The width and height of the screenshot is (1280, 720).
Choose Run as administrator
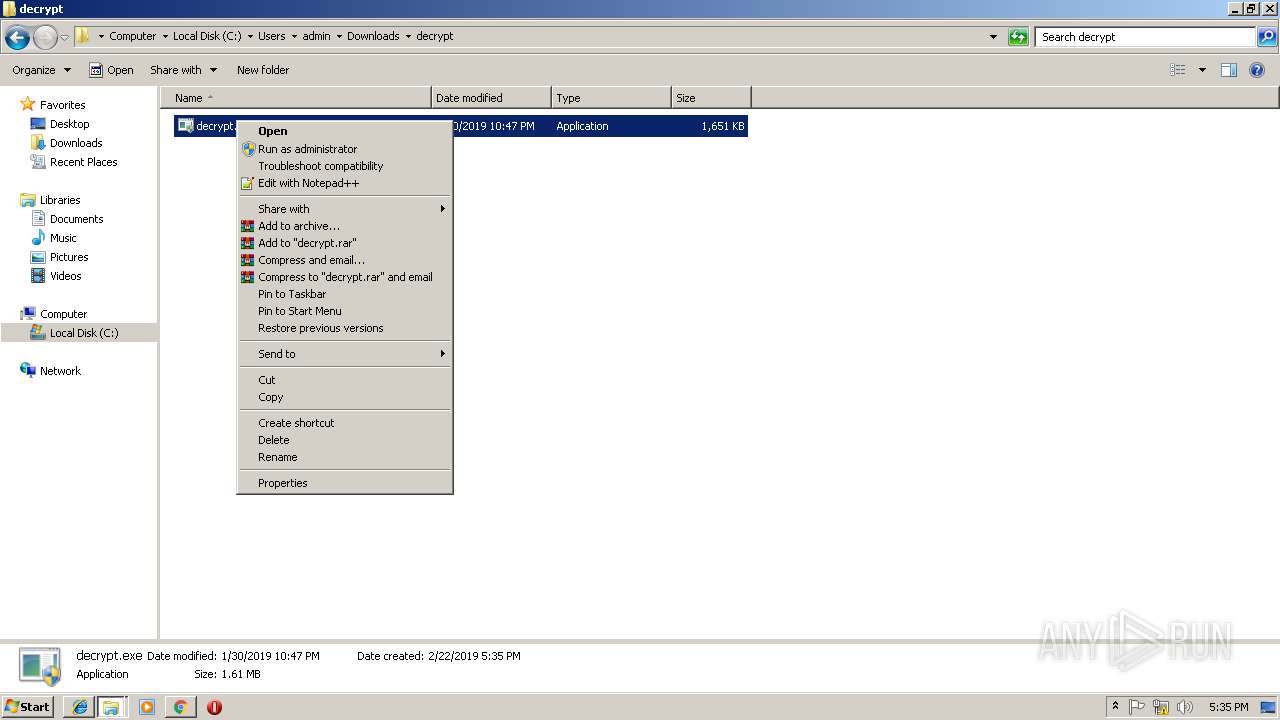pyautogui.click(x=344, y=149)
